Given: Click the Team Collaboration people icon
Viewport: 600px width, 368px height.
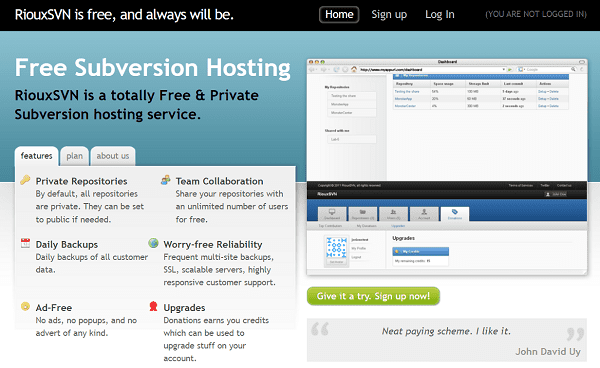Looking at the screenshot, I should pos(165,180).
